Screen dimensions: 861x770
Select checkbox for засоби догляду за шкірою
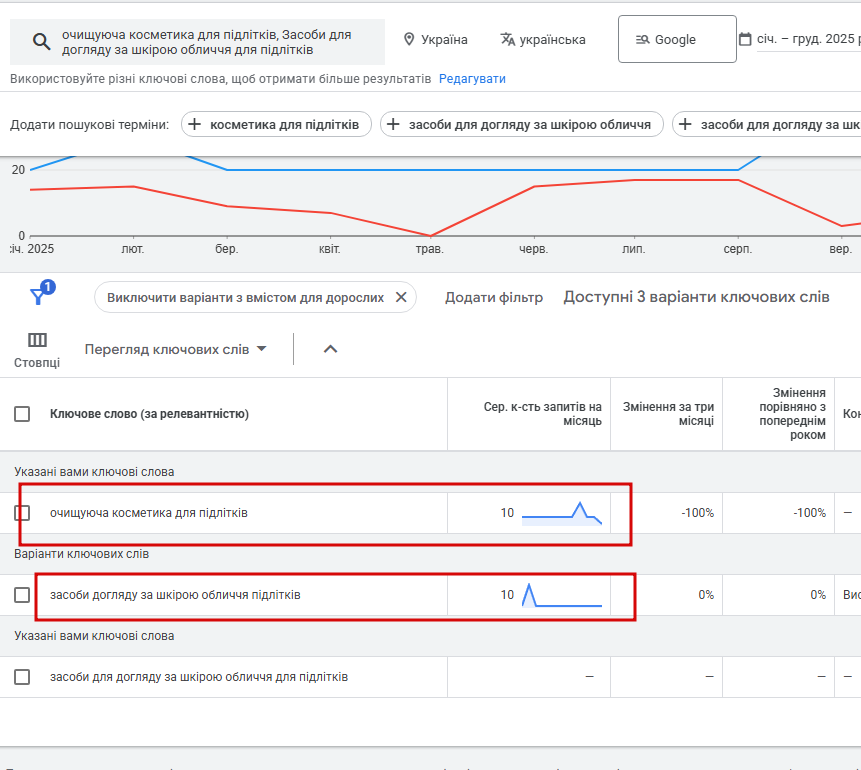tap(22, 595)
